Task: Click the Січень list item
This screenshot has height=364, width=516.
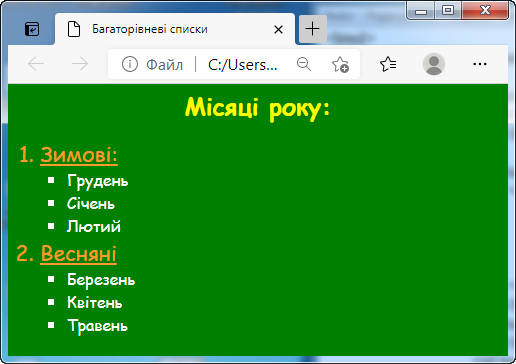Action: [91, 204]
